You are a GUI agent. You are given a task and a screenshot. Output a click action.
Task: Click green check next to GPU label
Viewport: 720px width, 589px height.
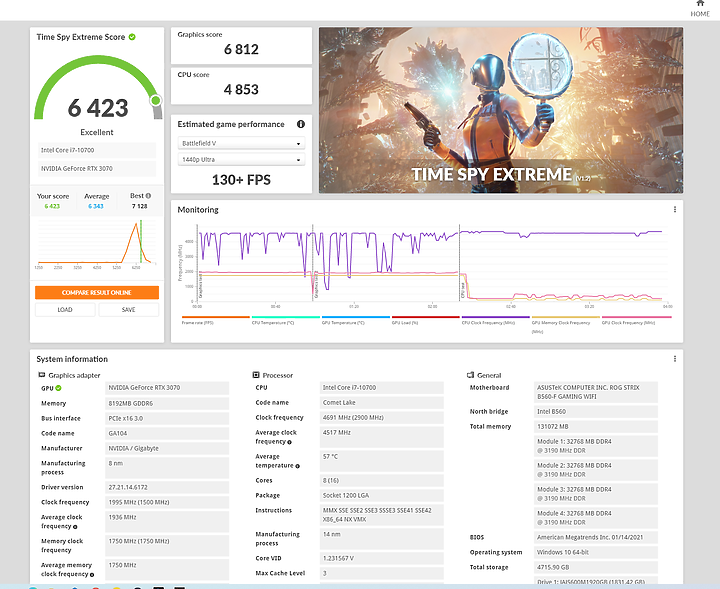point(58,388)
